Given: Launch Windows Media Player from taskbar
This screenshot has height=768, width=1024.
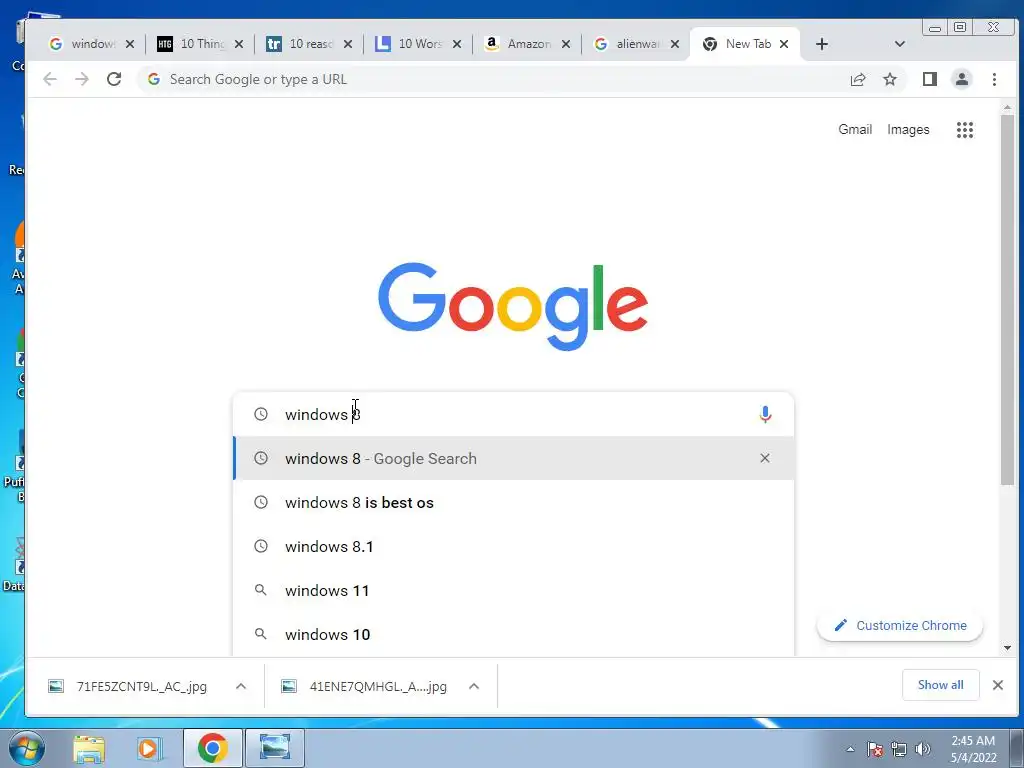Looking at the screenshot, I should [149, 748].
